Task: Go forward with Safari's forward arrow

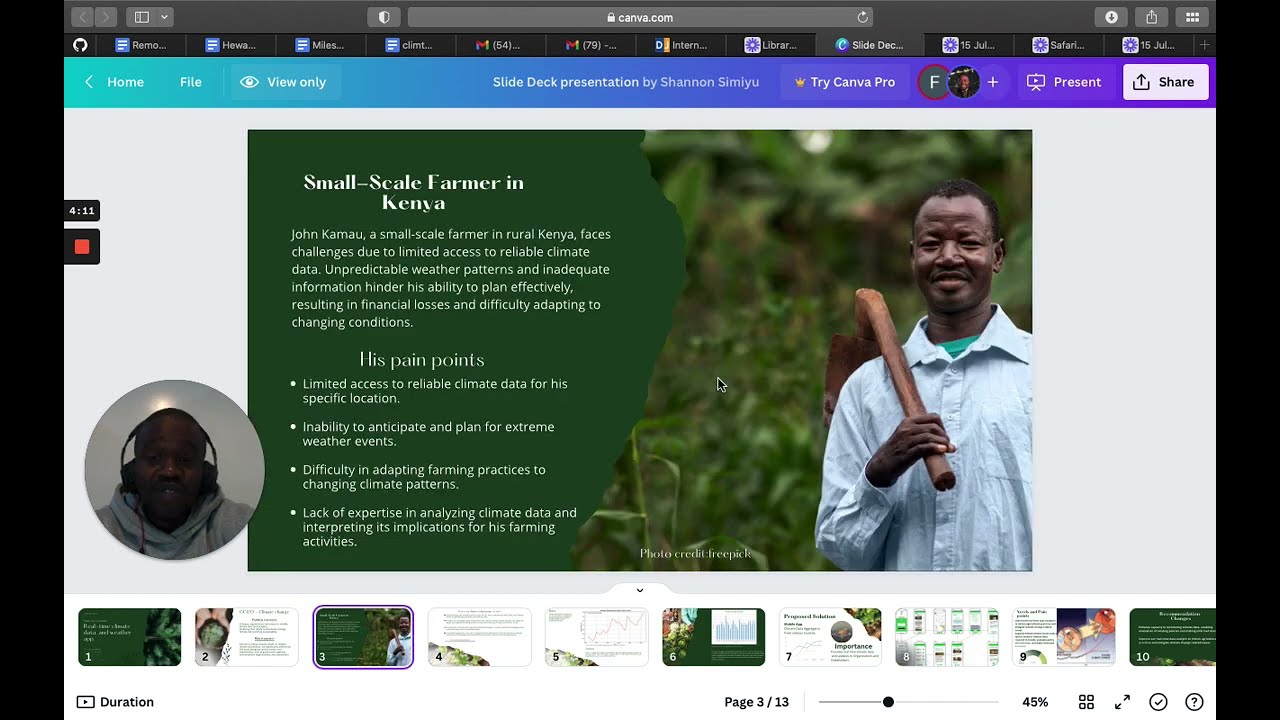Action: point(106,17)
